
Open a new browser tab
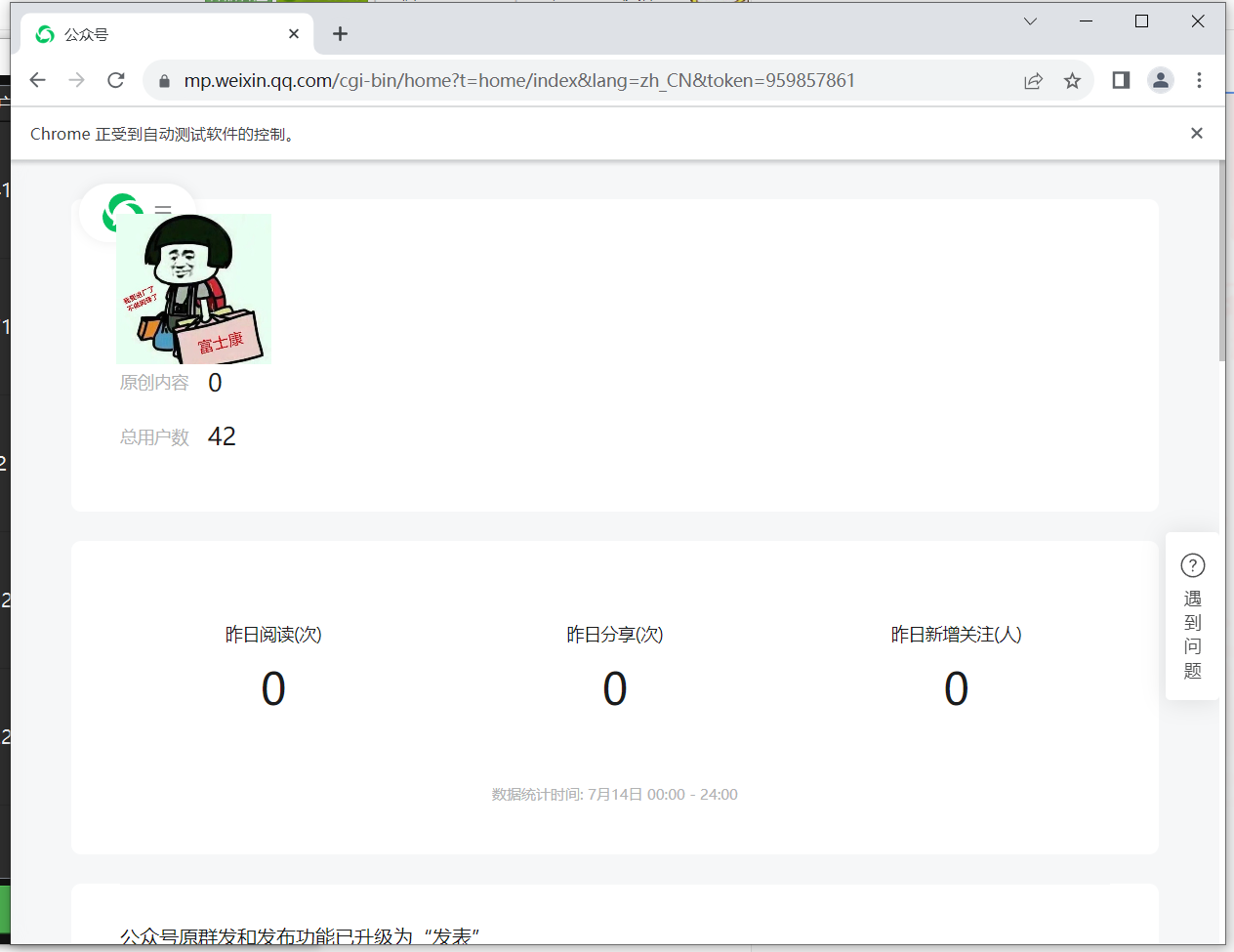340,32
